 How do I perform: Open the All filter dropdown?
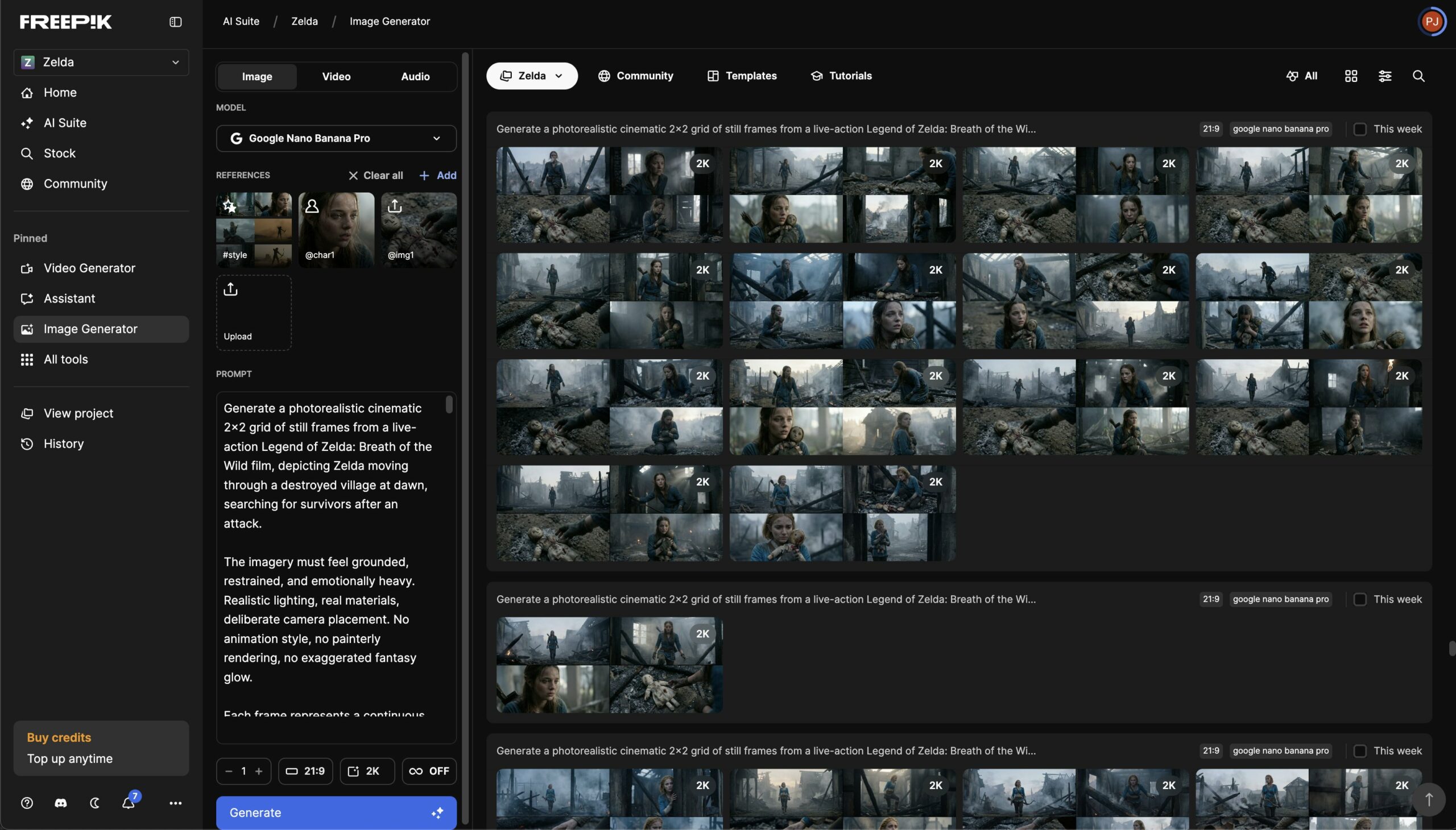click(x=1301, y=76)
